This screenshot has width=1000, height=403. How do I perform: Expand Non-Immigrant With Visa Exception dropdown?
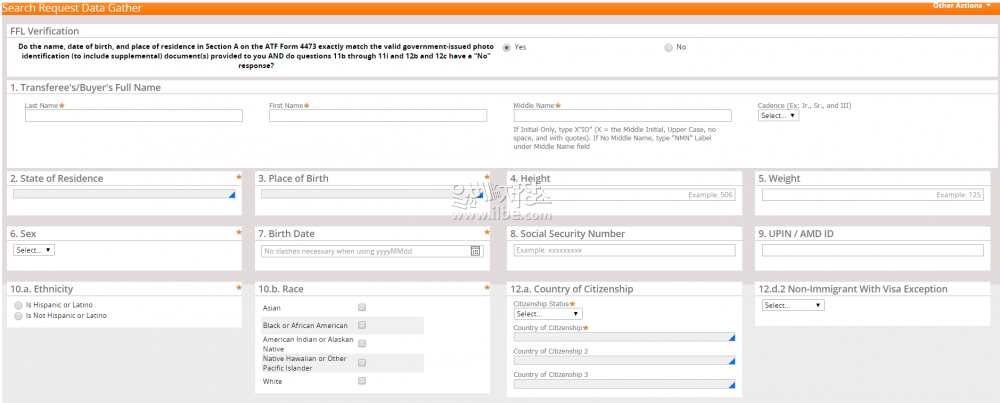[x=792, y=305]
